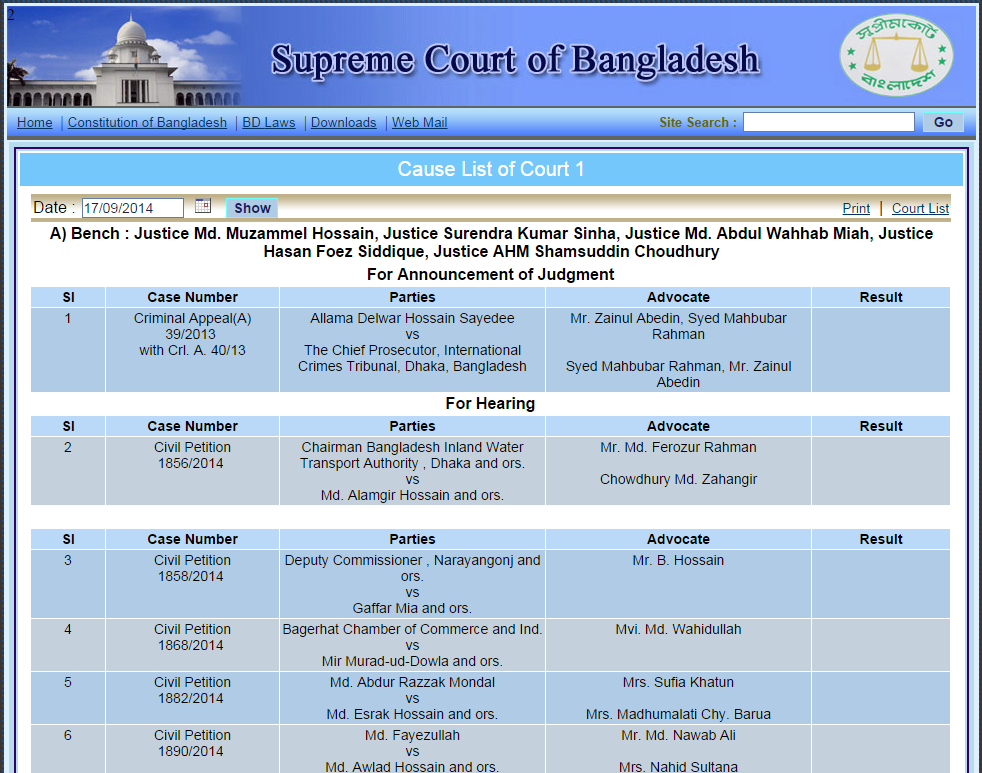This screenshot has width=982, height=773.
Task: Select advocate Mrs. Sufia Khatun
Action: (678, 682)
